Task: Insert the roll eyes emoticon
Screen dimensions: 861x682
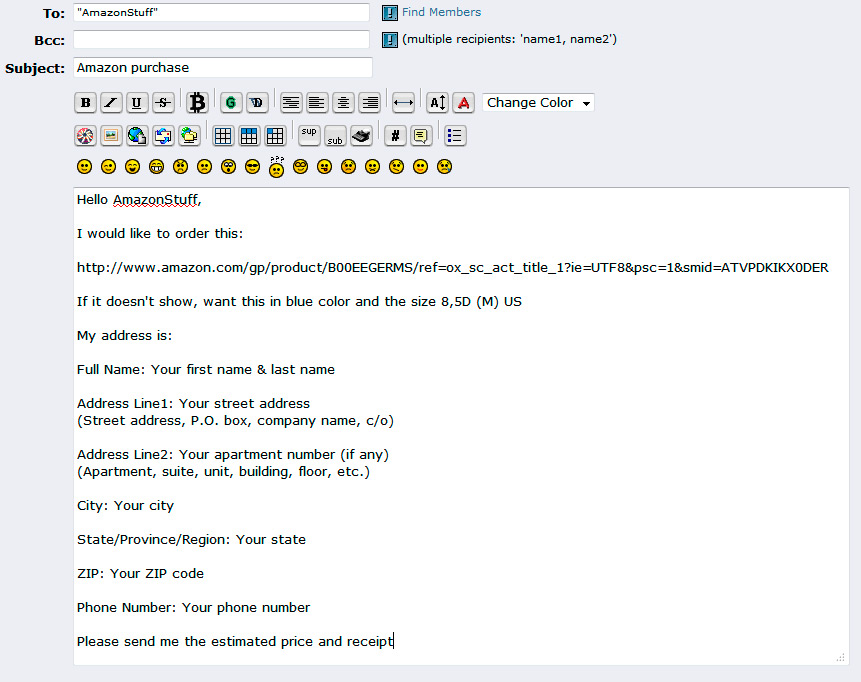Action: 300,167
